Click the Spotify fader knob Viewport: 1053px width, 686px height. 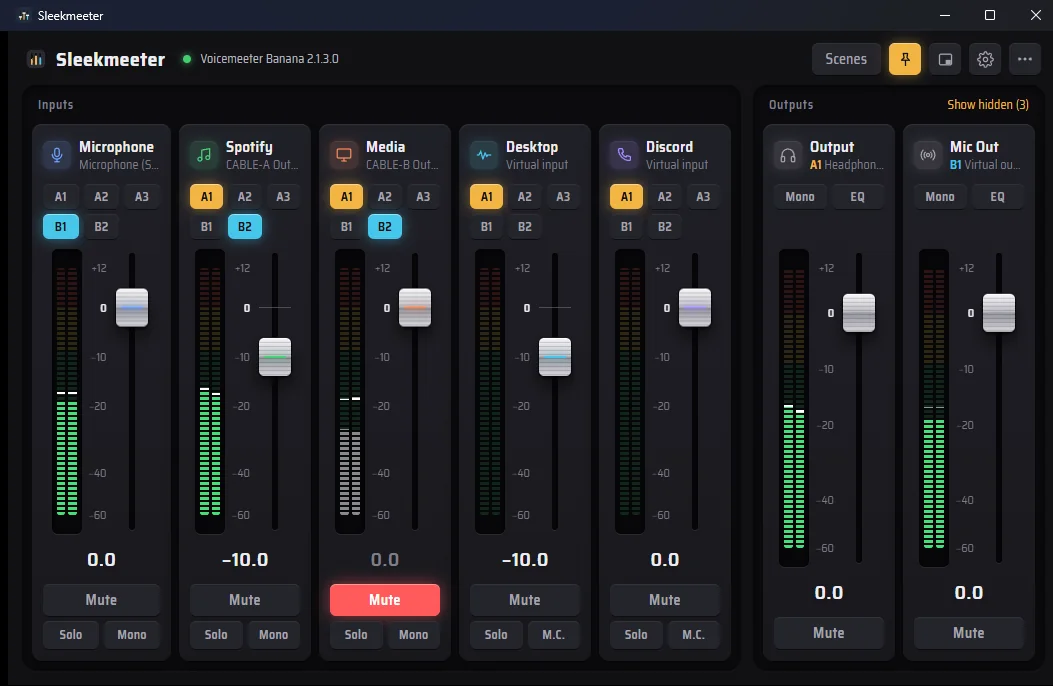[275, 357]
